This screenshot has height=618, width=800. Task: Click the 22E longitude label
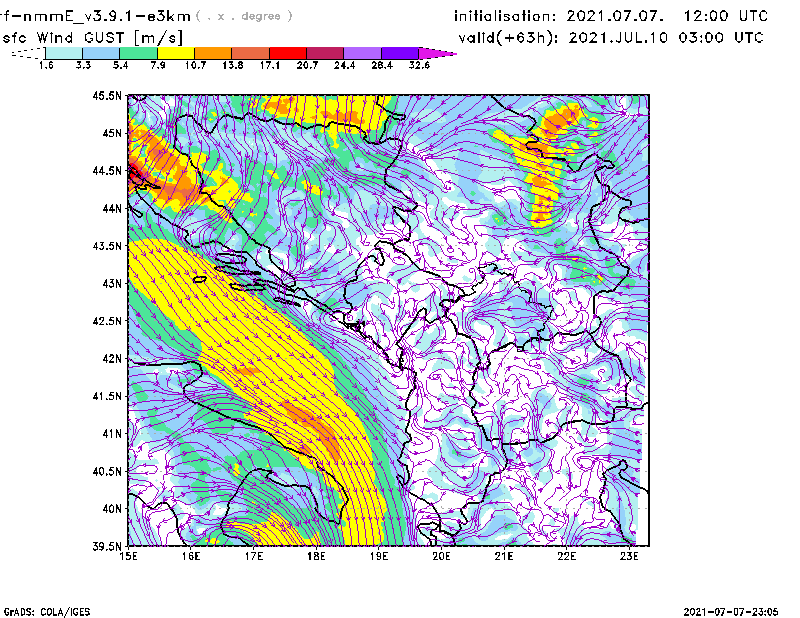click(x=566, y=556)
